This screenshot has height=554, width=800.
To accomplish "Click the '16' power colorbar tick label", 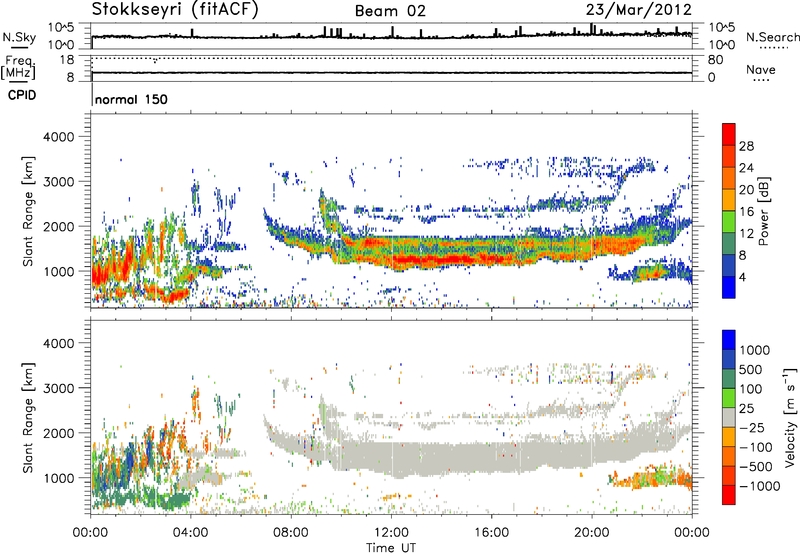I will tap(746, 212).
